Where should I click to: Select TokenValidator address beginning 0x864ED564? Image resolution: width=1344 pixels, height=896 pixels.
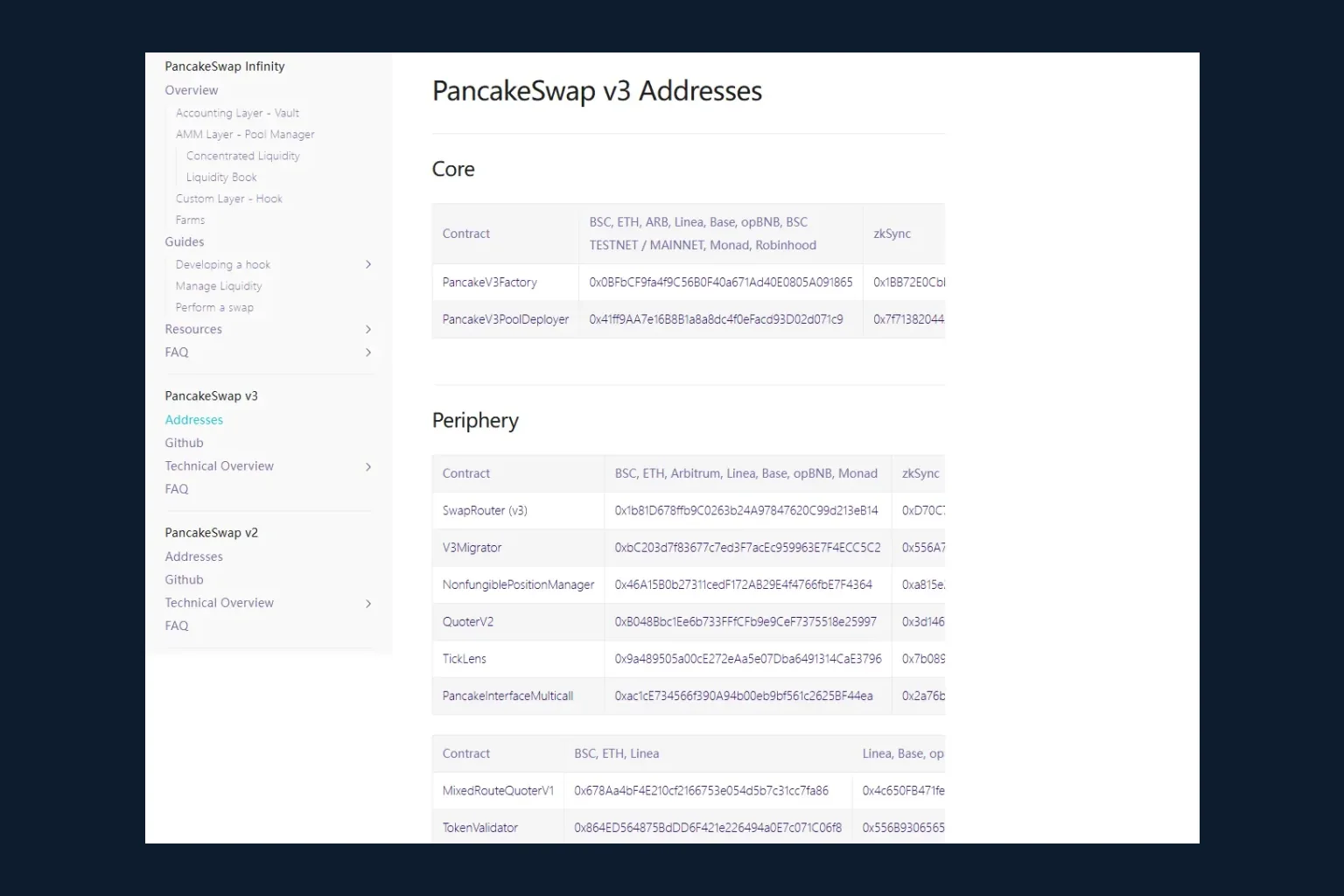pos(708,828)
